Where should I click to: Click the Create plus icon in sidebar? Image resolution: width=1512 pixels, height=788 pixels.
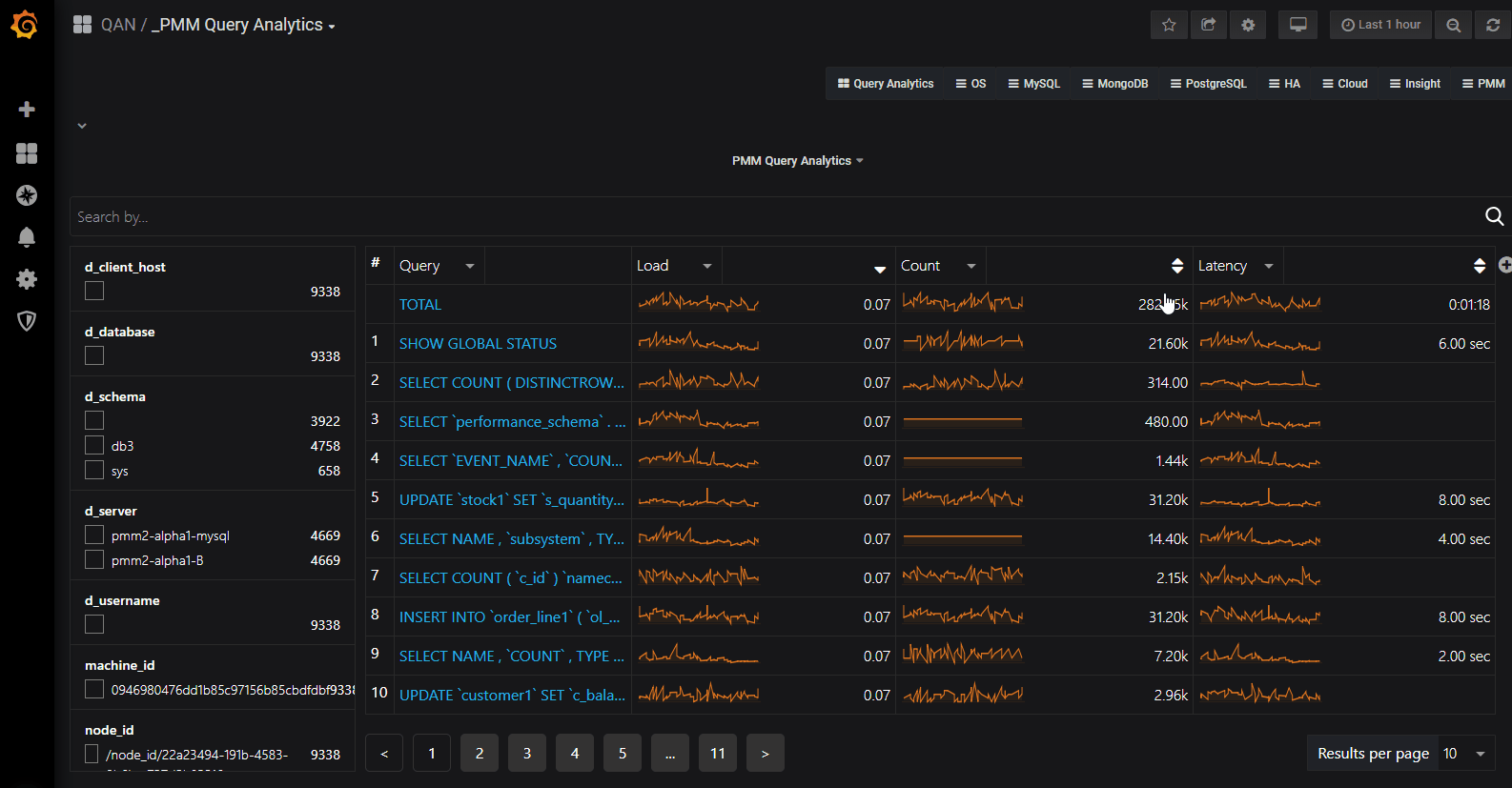pyautogui.click(x=27, y=110)
